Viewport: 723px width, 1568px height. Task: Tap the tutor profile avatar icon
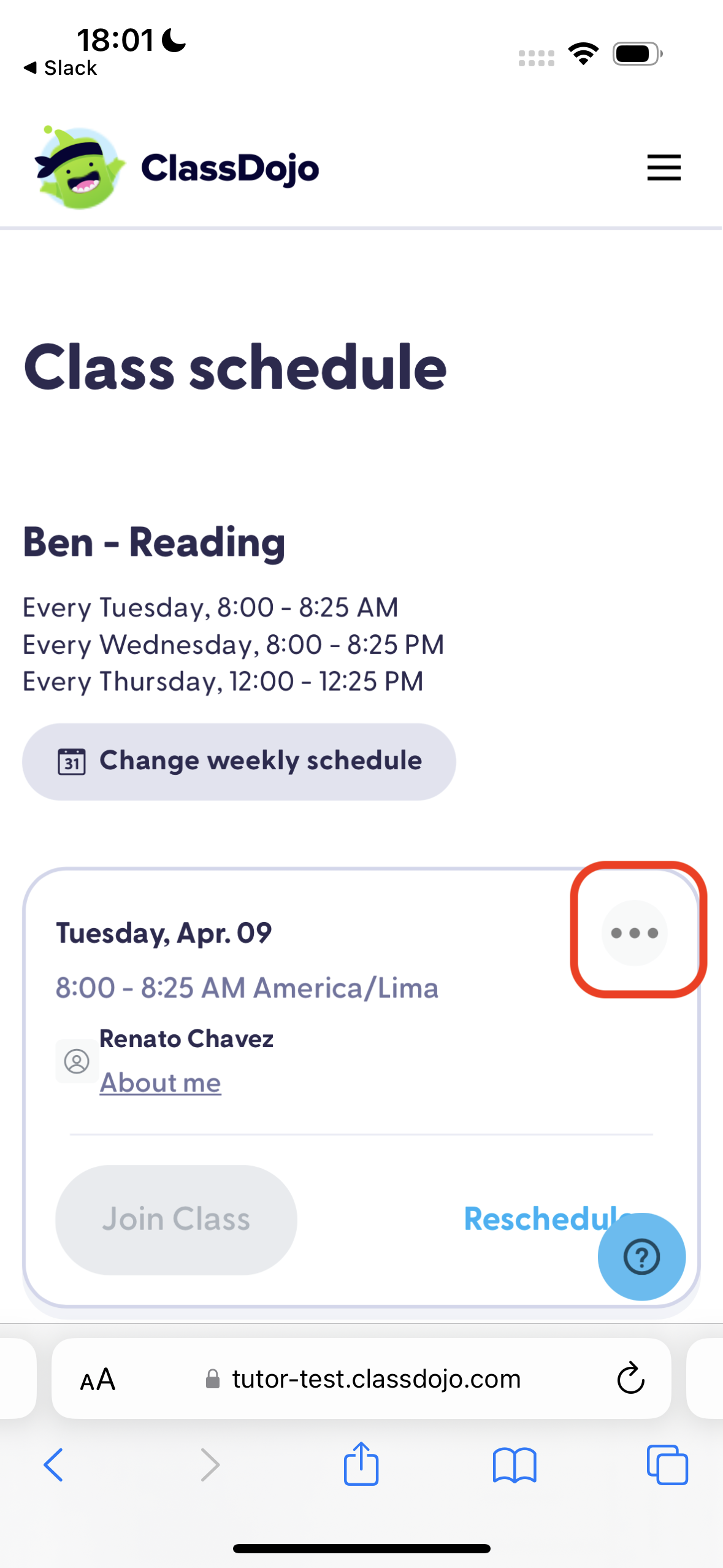77,1061
